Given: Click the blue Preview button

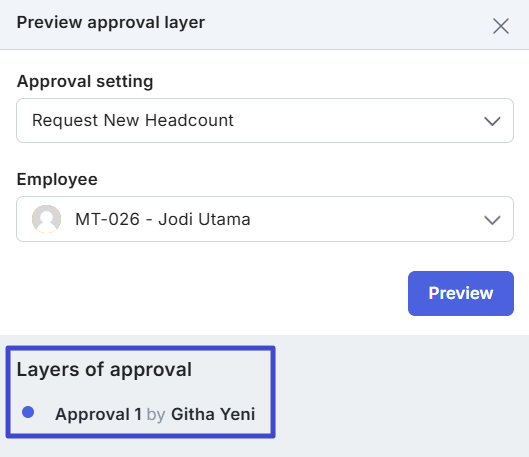Looking at the screenshot, I should click(461, 293).
